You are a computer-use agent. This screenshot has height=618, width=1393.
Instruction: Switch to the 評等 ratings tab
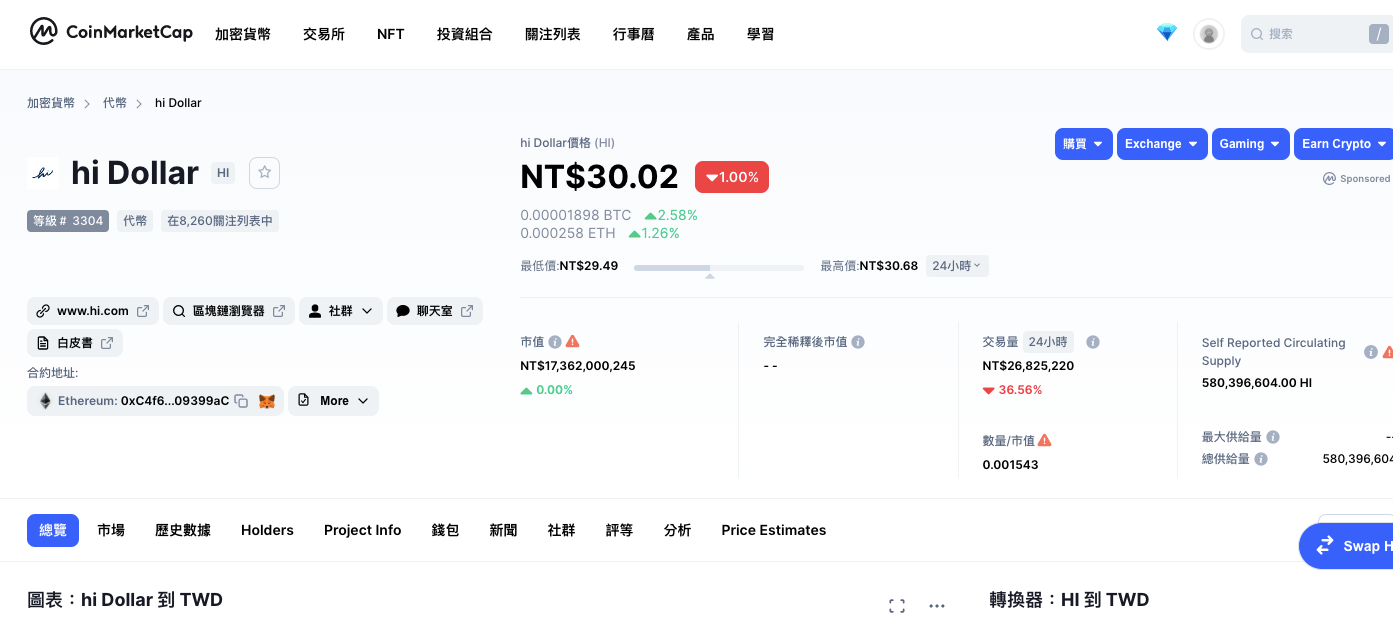(x=620, y=530)
